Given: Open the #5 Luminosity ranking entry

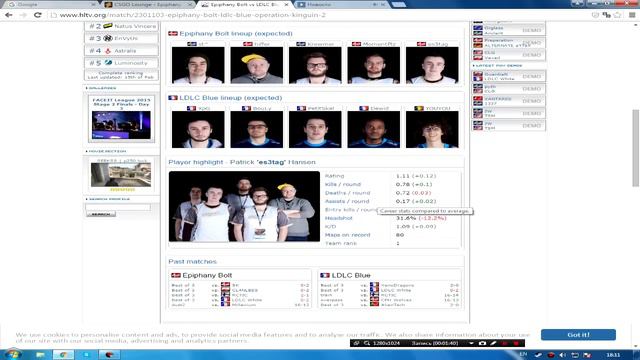Looking at the screenshot, I should (122, 63).
